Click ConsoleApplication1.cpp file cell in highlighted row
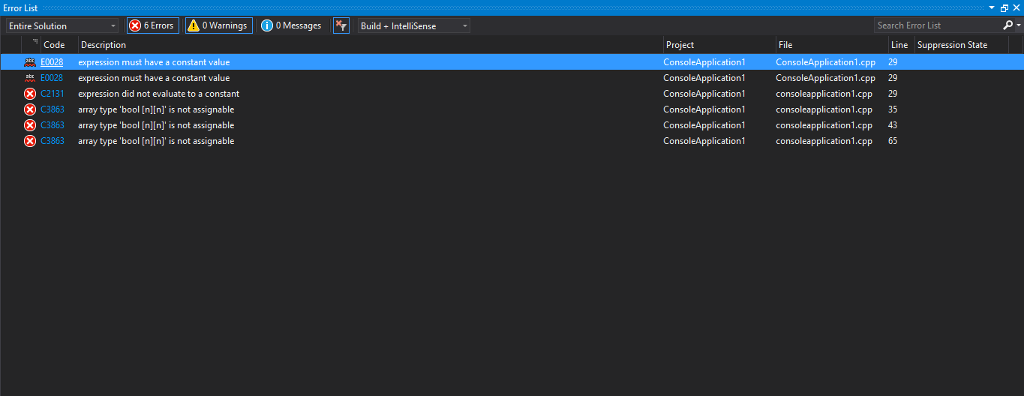 (825, 62)
